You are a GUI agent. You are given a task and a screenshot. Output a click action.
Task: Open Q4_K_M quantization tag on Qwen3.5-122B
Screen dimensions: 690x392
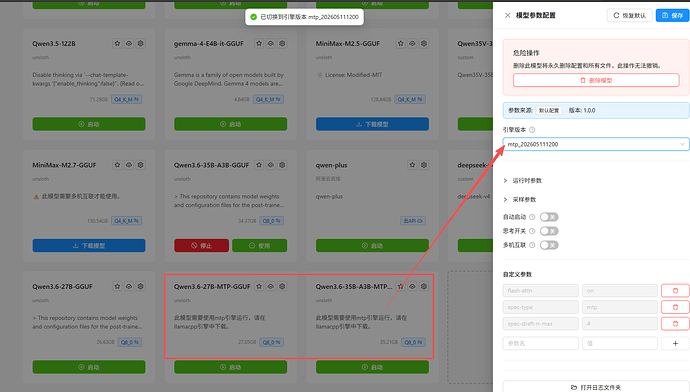coord(126,99)
